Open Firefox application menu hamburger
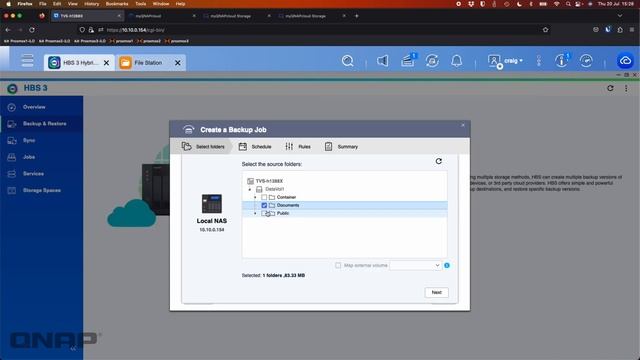This screenshot has height=360, width=640. point(632,30)
